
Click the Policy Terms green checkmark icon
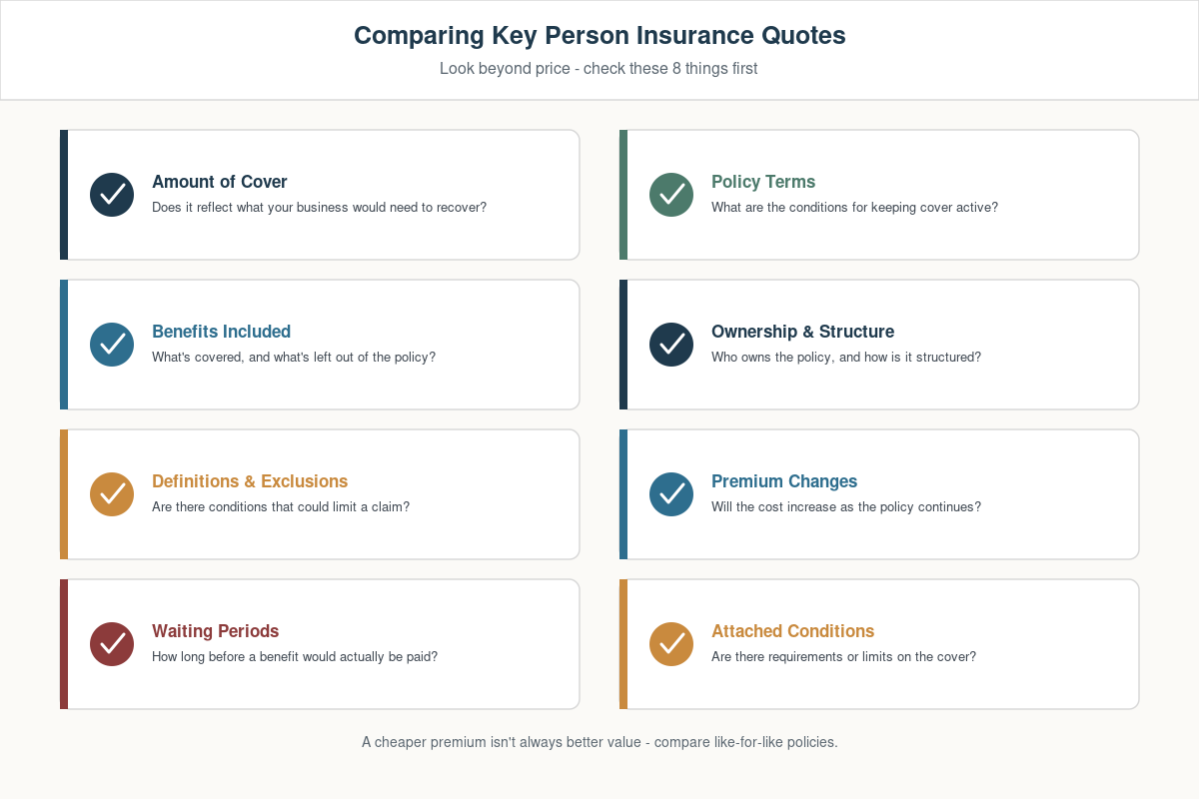coord(671,195)
